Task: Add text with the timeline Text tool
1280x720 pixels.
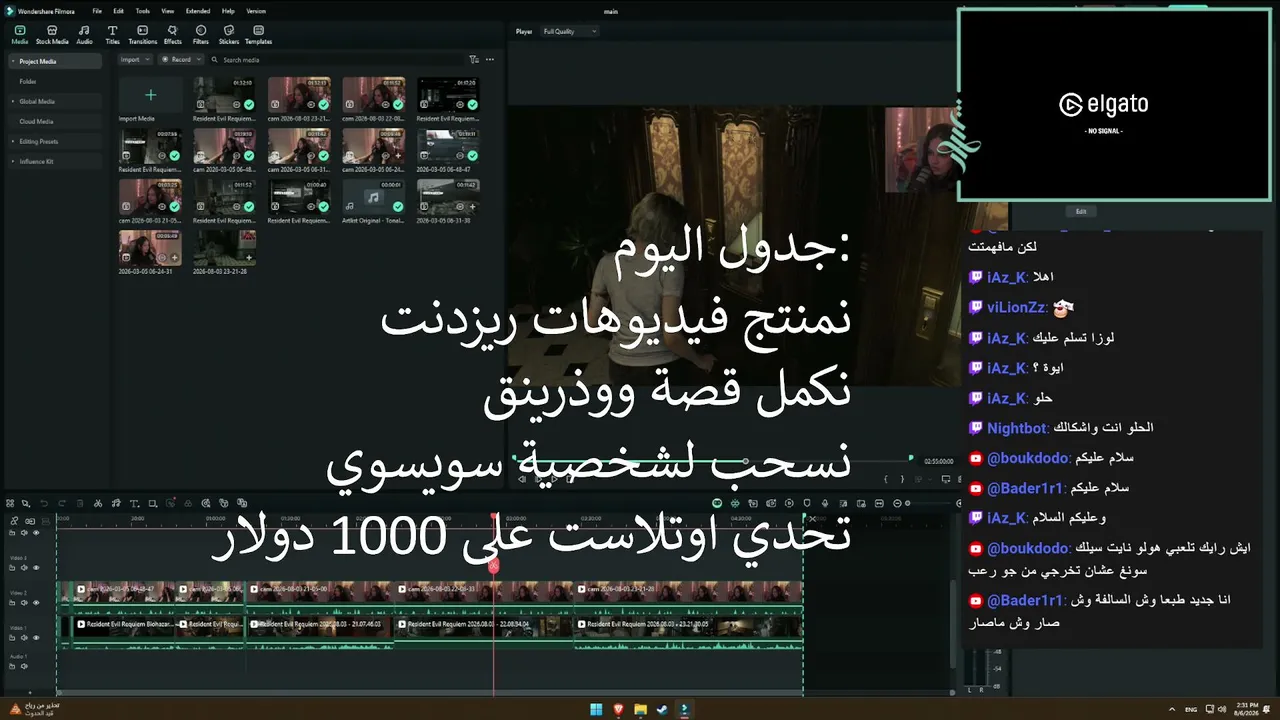Action: 134,503
